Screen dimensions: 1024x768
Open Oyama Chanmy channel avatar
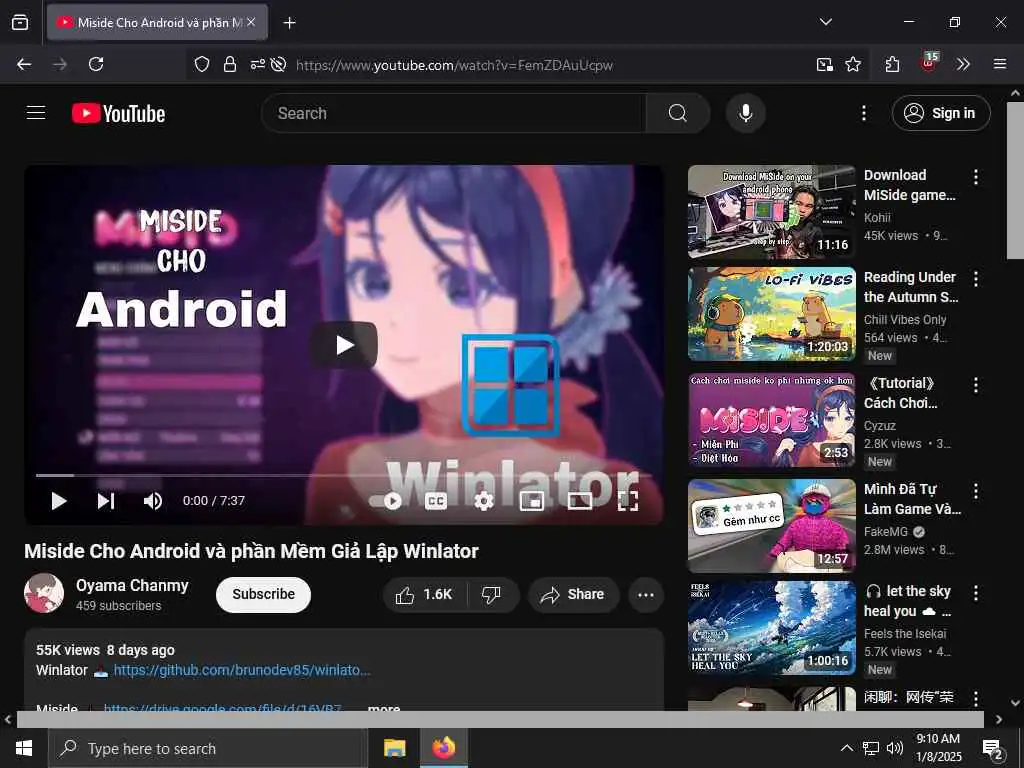[44, 593]
